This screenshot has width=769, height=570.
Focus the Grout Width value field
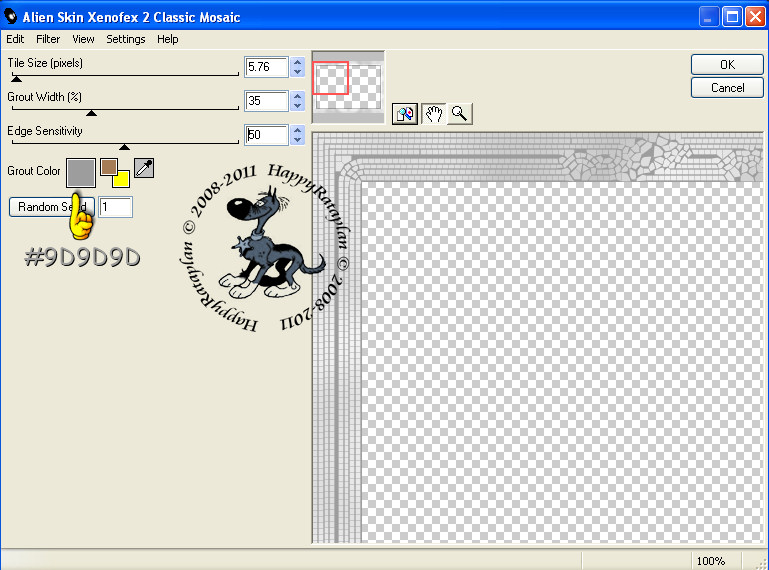pos(266,101)
